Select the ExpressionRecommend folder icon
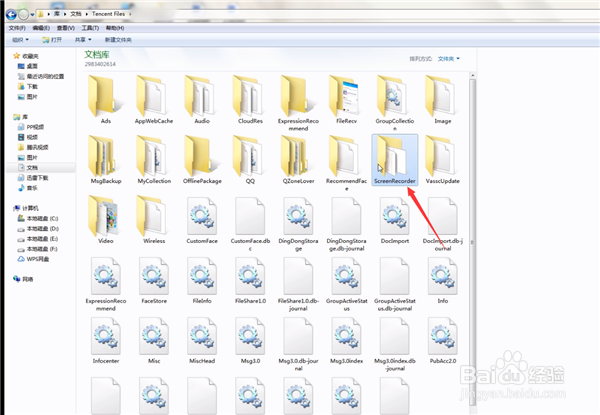Screen dimensions: 600x415 (297, 96)
